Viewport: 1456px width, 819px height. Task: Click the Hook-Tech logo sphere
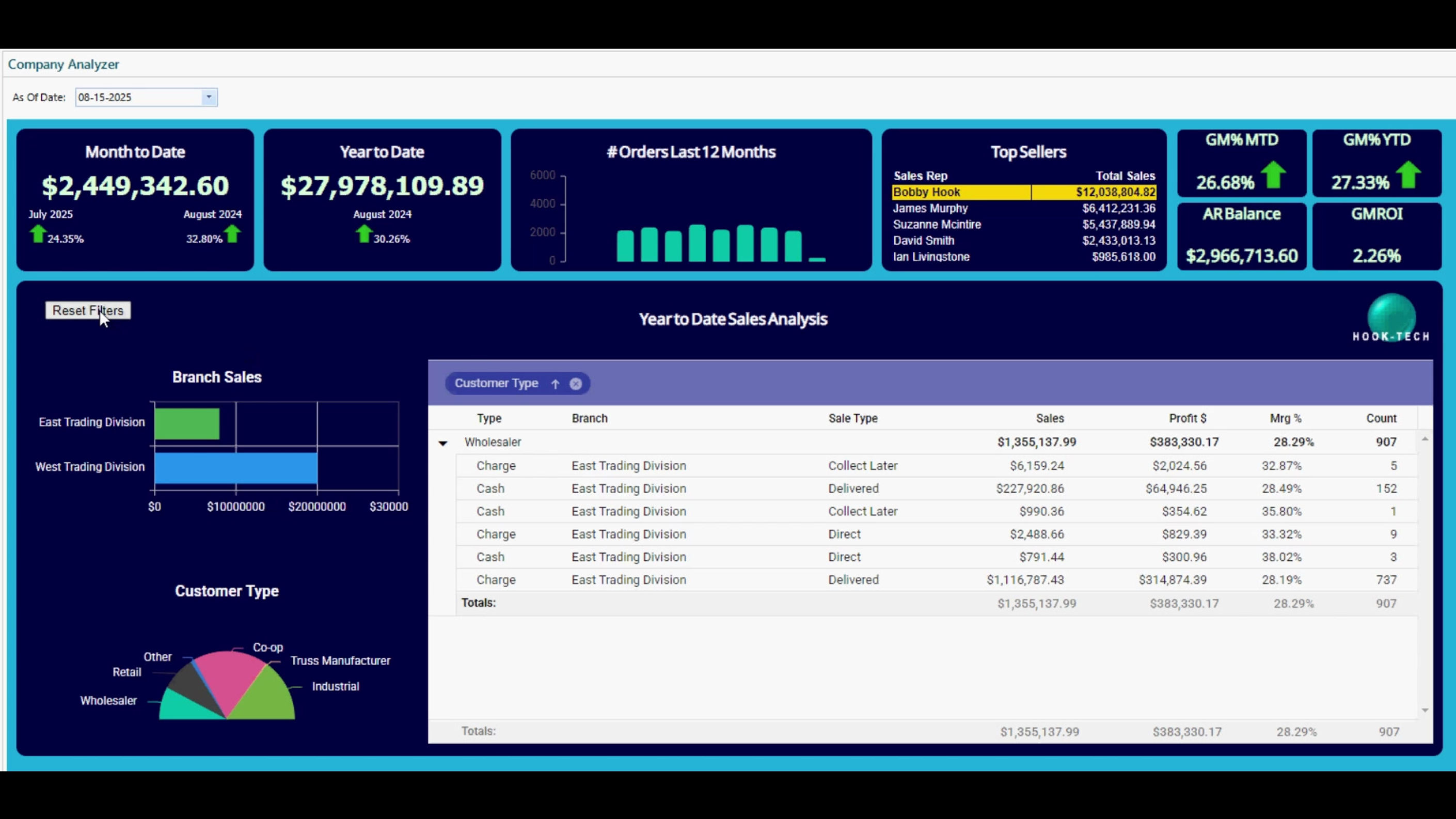point(1391,317)
